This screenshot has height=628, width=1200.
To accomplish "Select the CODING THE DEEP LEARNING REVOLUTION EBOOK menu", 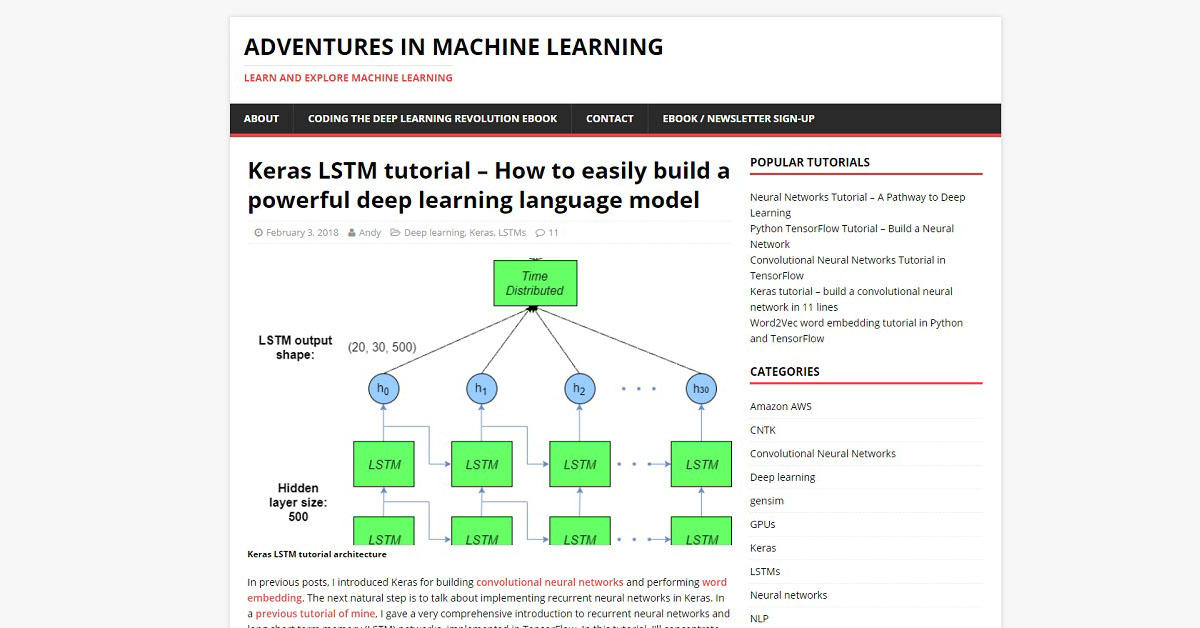I will pos(432,118).
